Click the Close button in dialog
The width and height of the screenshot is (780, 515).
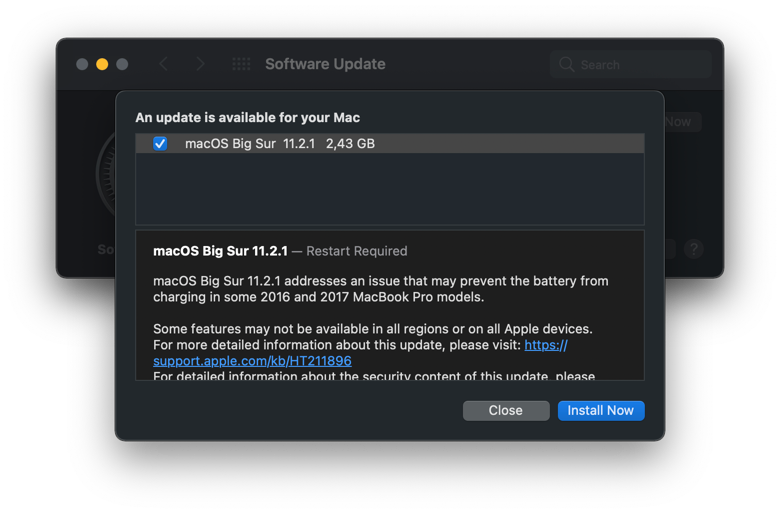pos(505,410)
